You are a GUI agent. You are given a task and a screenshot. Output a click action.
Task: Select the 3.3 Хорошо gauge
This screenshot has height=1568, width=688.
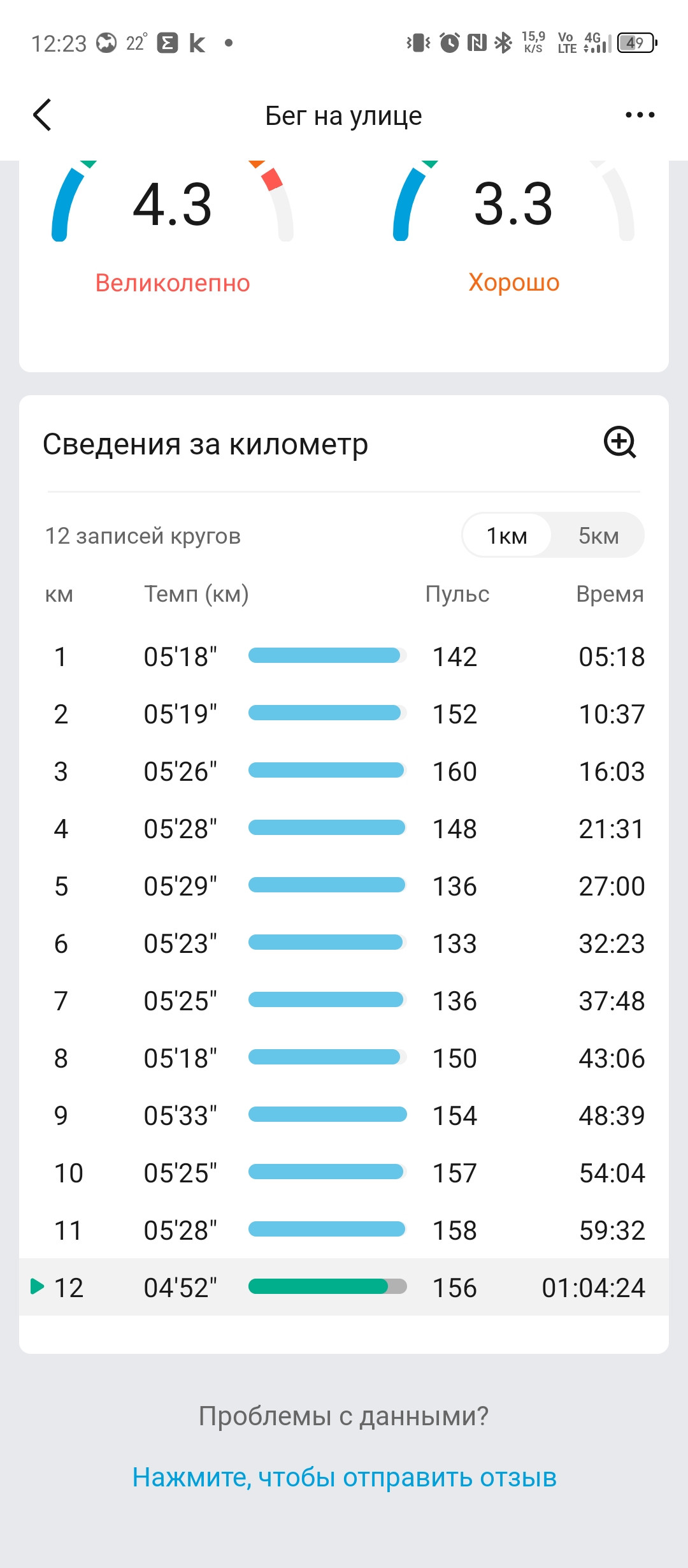(x=513, y=226)
